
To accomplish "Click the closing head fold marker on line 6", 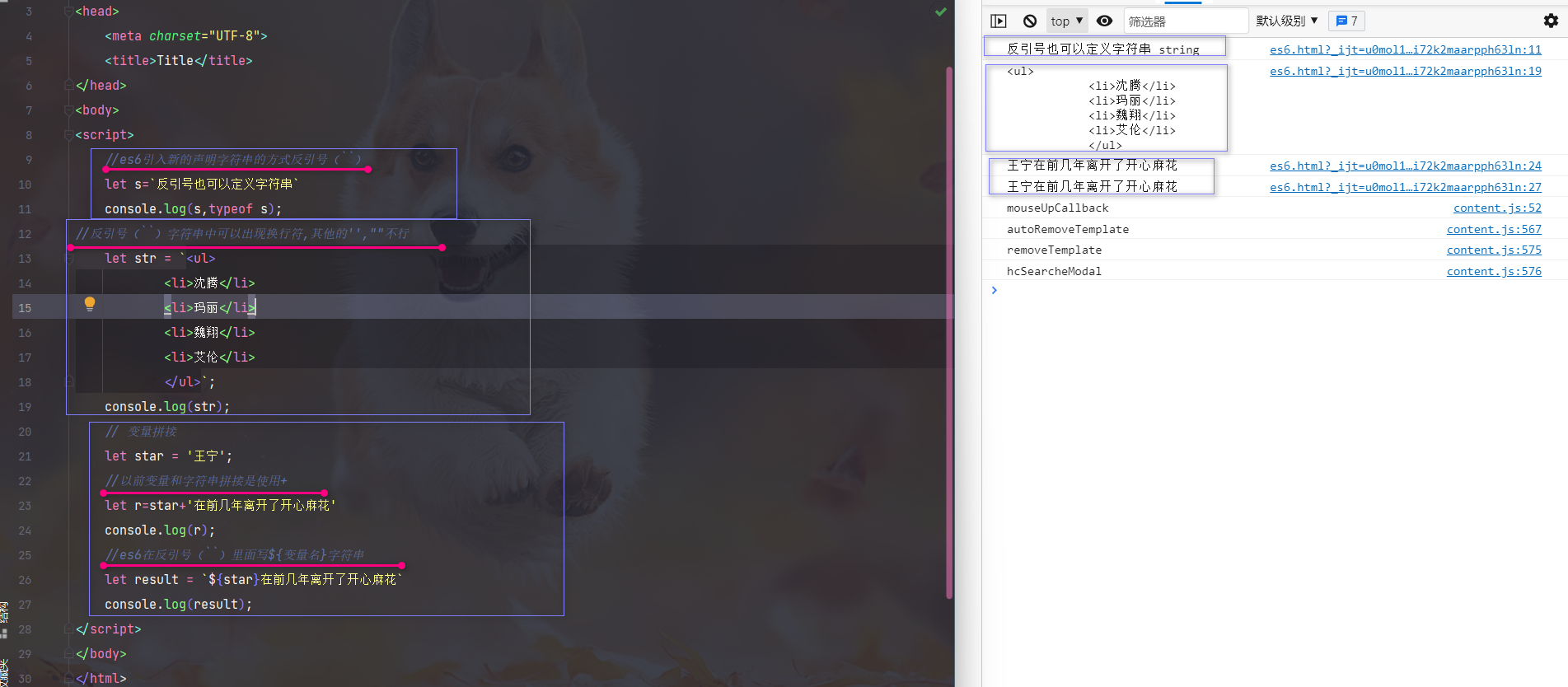I will click(69, 86).
